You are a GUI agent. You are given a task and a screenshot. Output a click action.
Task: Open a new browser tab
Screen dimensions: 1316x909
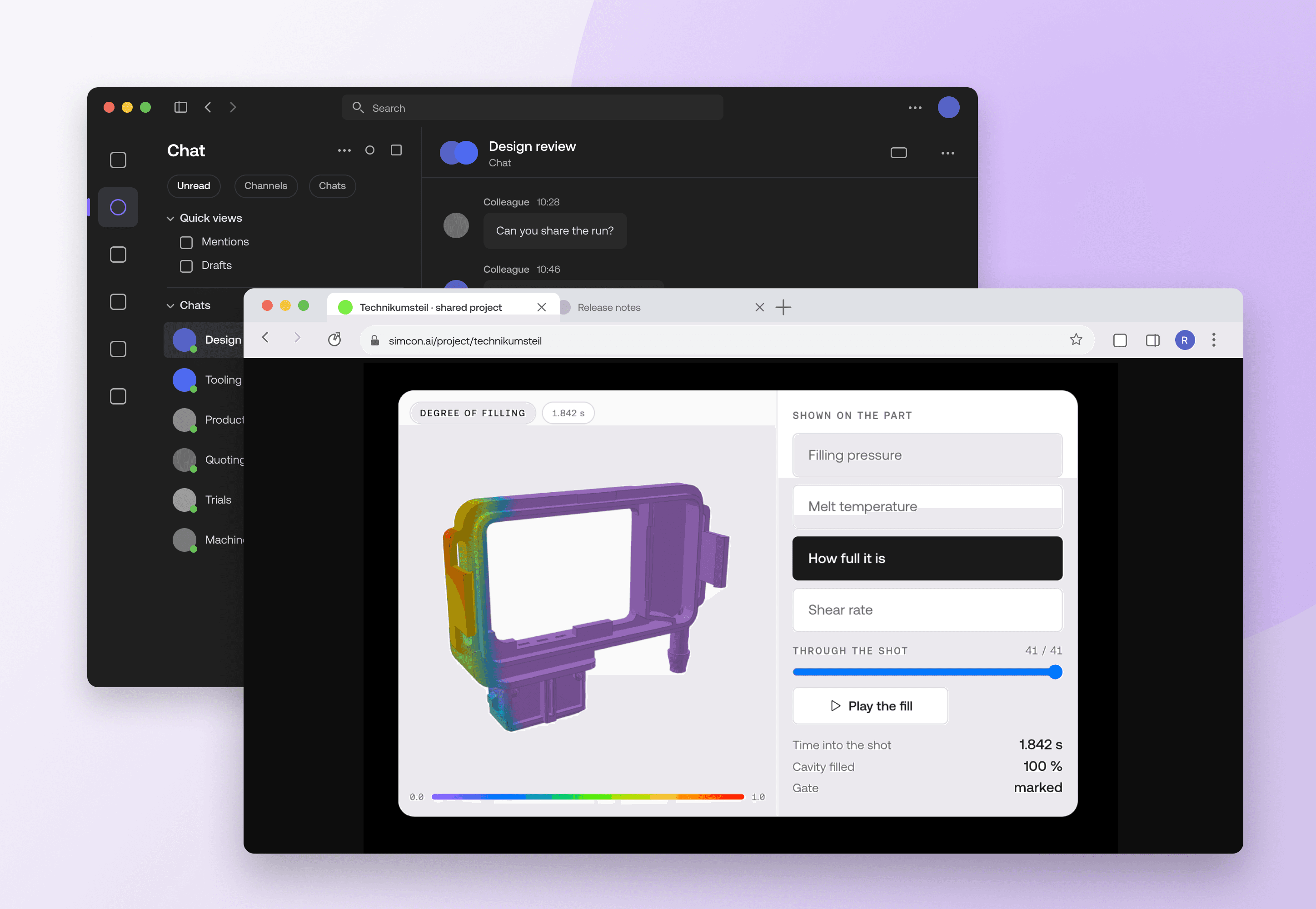tap(783, 308)
